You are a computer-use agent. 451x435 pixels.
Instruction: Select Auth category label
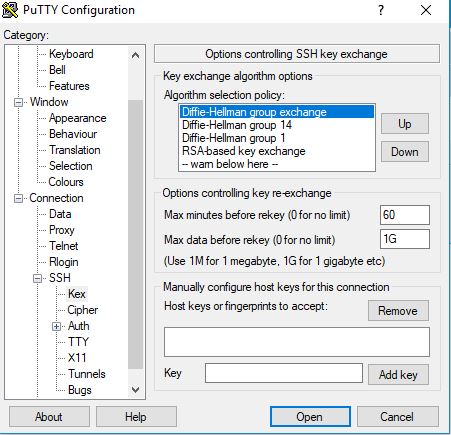point(79,326)
